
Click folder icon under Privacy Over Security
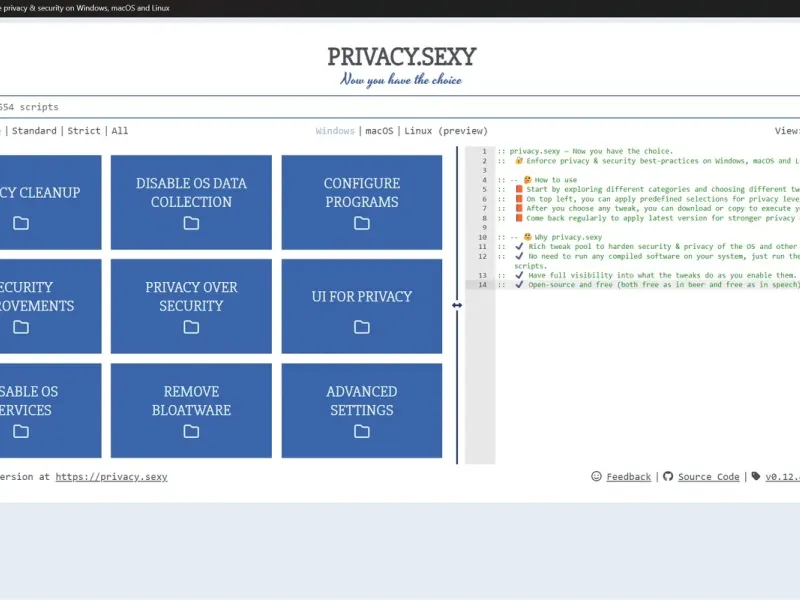(191, 327)
